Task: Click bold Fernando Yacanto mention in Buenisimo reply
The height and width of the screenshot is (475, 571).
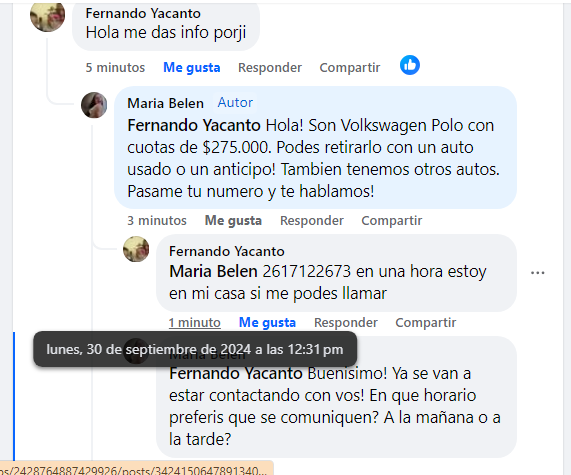Action: point(236,373)
